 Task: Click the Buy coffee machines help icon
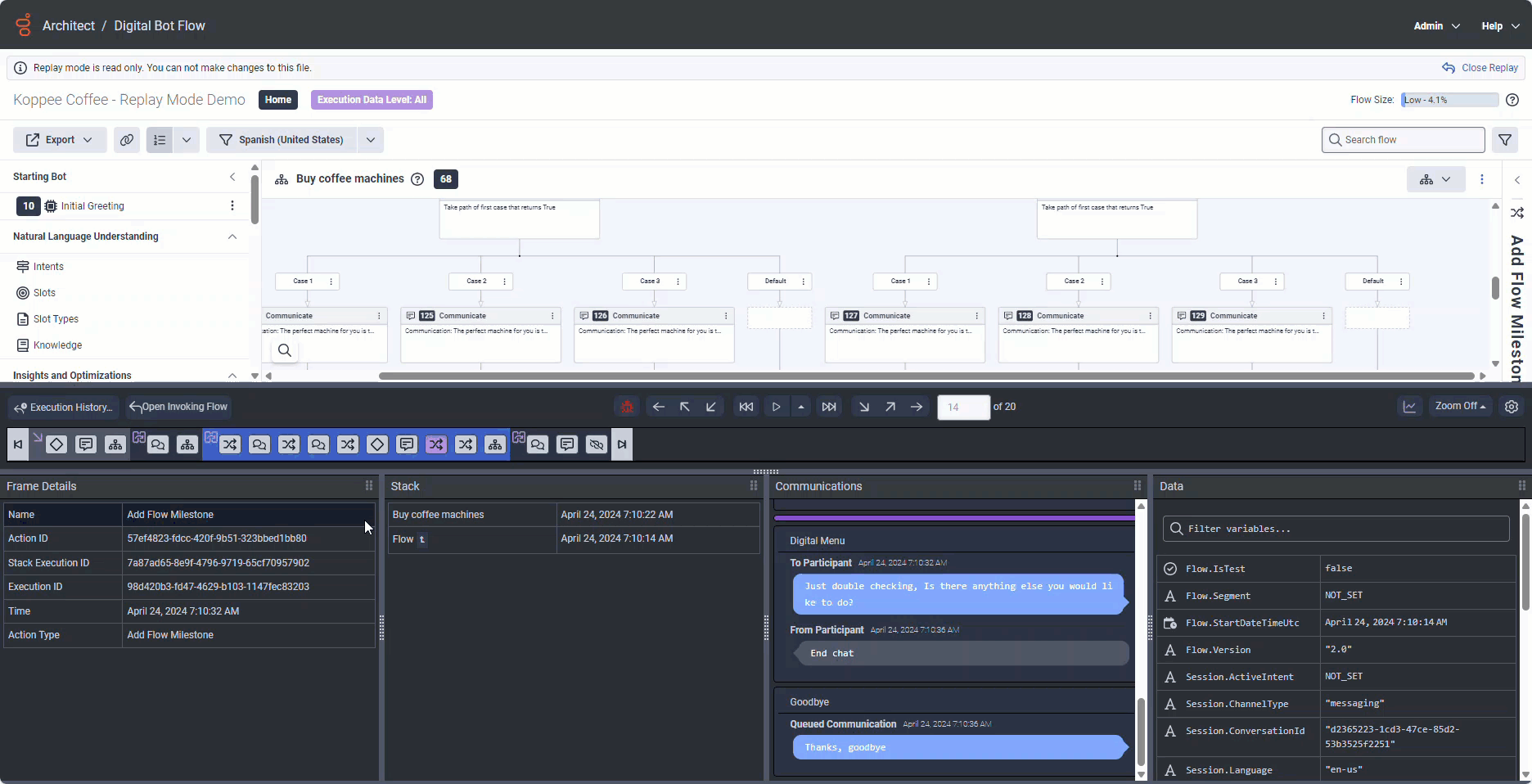pos(417,179)
